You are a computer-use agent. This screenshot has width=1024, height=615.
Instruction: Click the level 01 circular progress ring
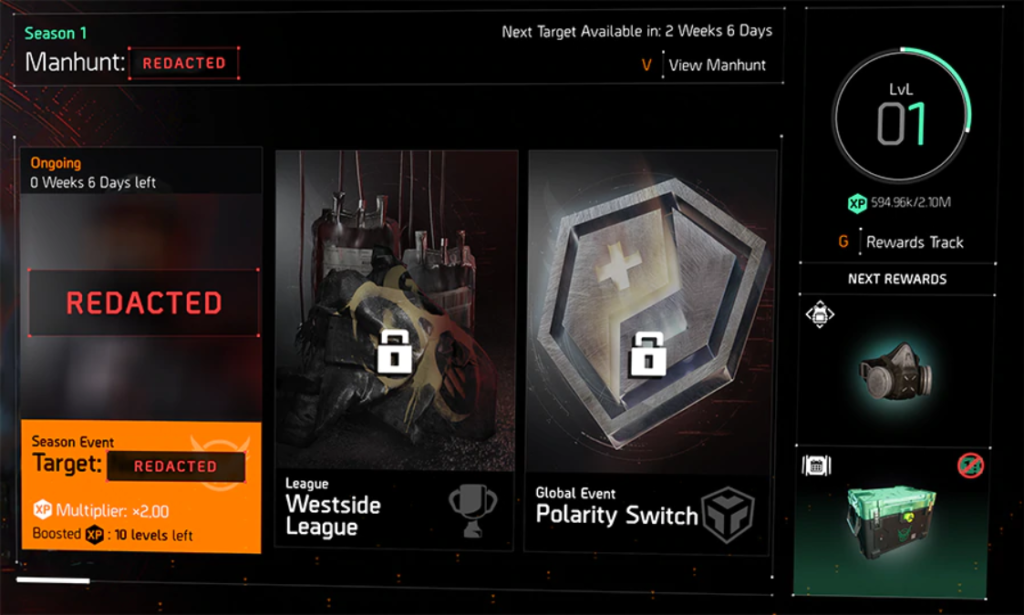pos(902,116)
